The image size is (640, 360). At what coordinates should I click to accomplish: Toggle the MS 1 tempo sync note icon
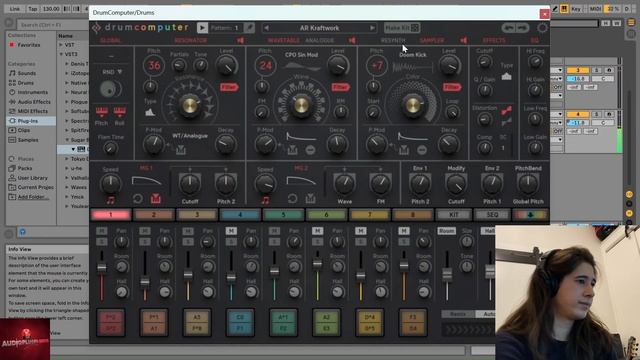[x=111, y=200]
